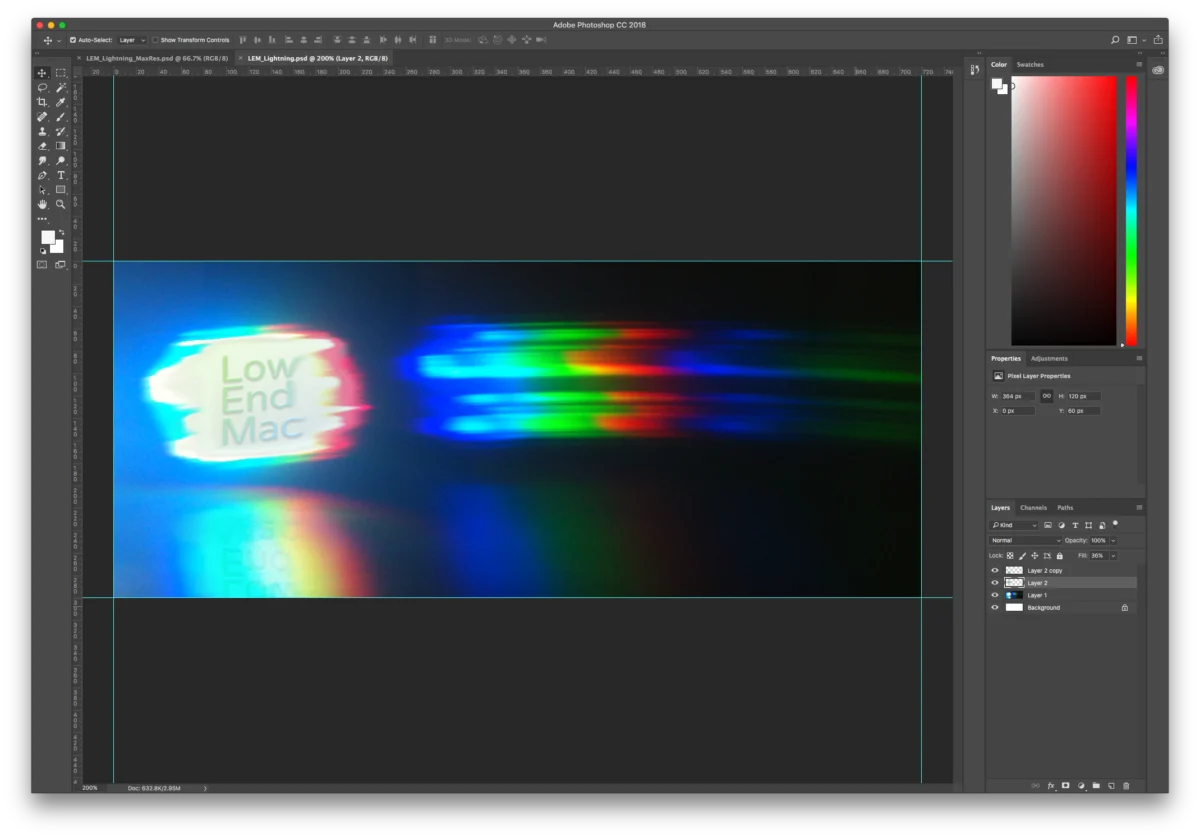Switch to the Swatches tab
The image size is (1200, 838).
1030,64
